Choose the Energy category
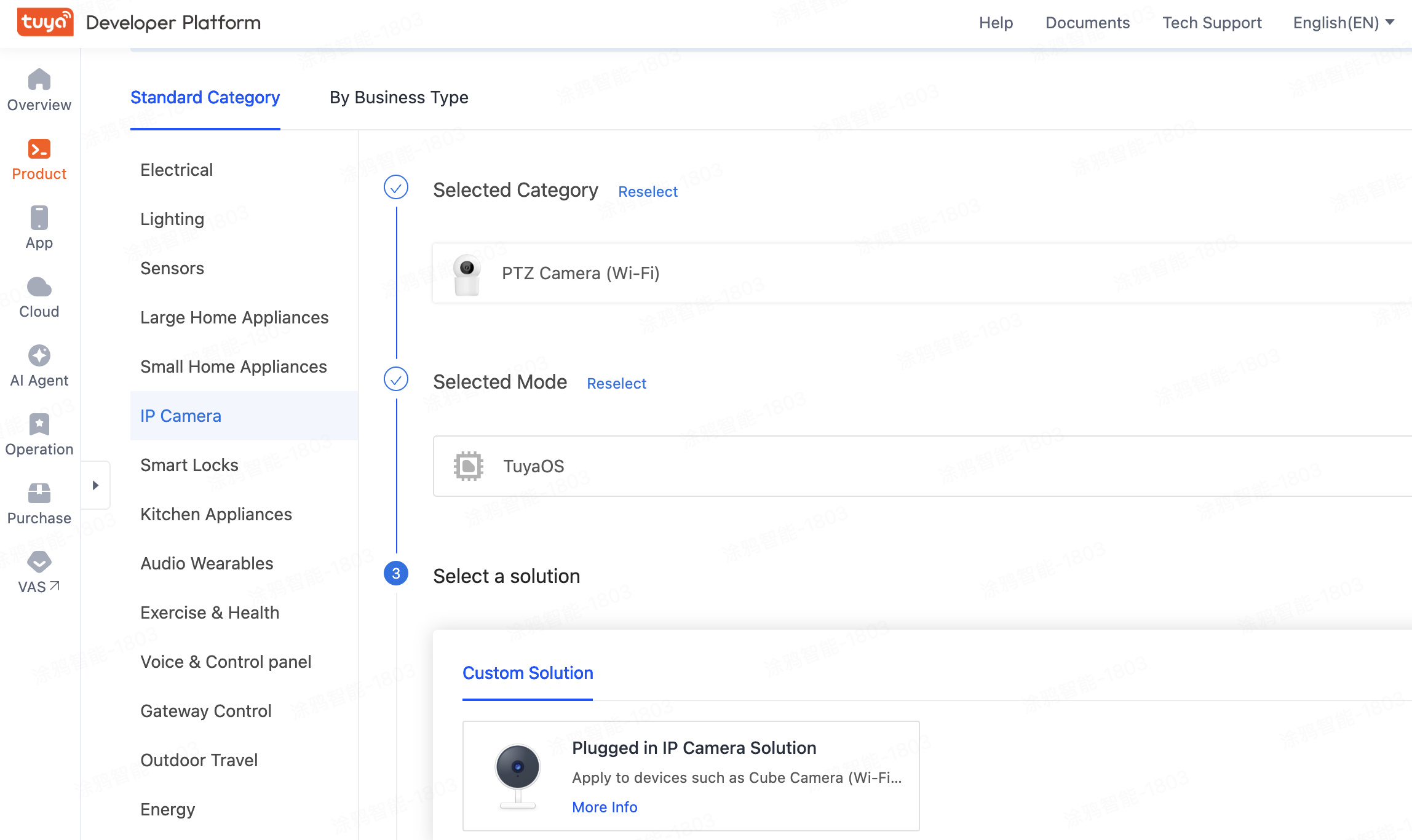The height and width of the screenshot is (840, 1412). pos(244,809)
